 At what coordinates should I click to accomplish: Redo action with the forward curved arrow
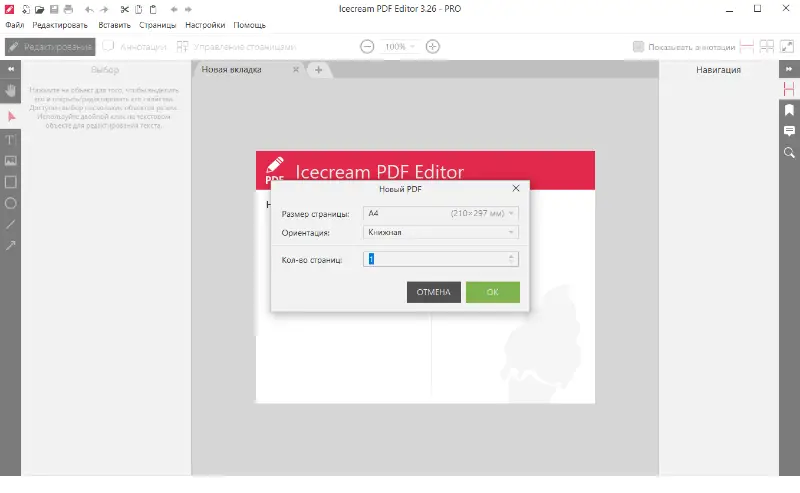[x=104, y=9]
